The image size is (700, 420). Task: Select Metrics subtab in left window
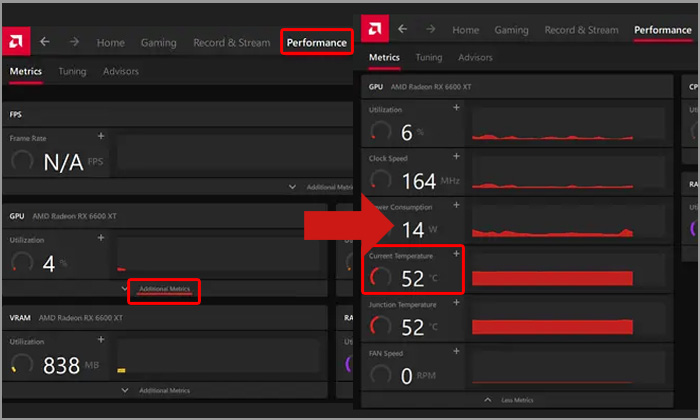coord(26,71)
